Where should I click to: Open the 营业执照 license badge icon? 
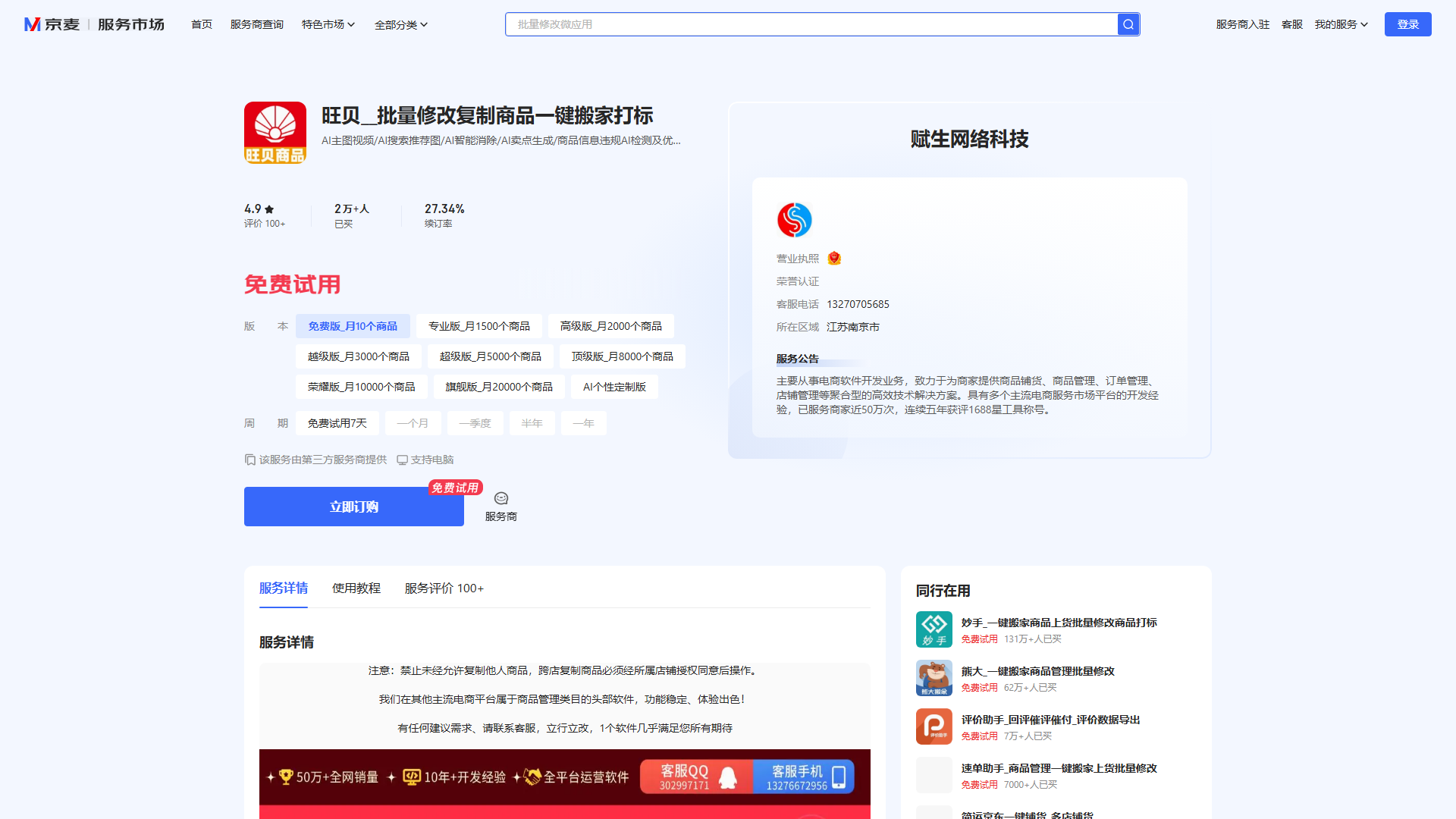(x=834, y=259)
